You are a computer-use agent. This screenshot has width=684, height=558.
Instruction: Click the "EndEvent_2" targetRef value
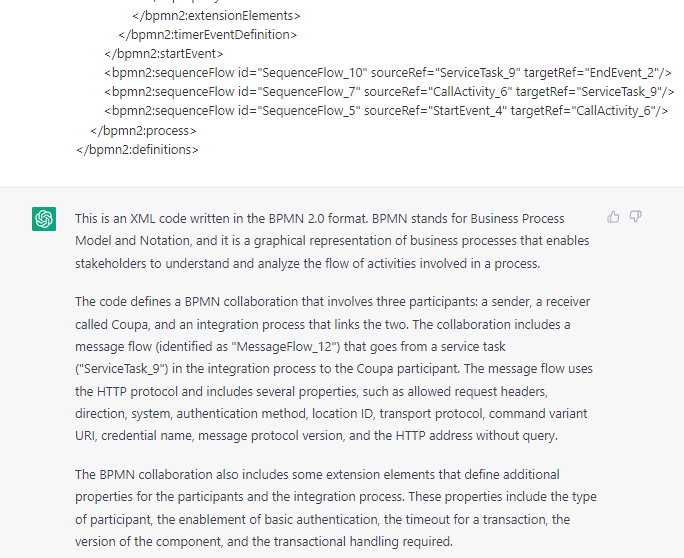(622, 72)
